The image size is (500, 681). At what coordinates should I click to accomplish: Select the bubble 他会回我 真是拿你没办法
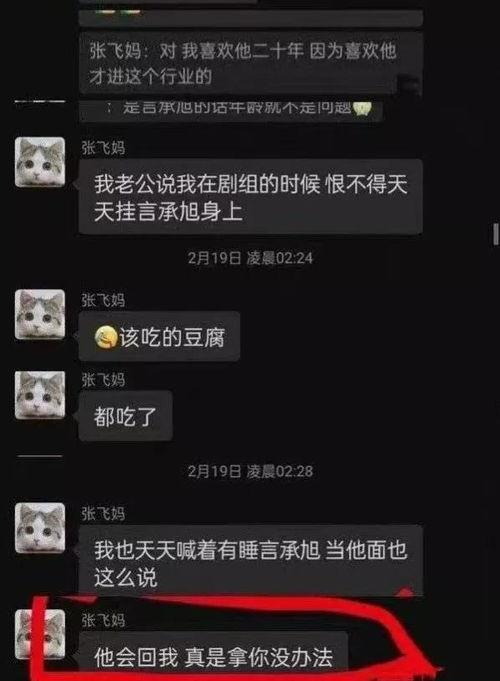[x=213, y=656]
